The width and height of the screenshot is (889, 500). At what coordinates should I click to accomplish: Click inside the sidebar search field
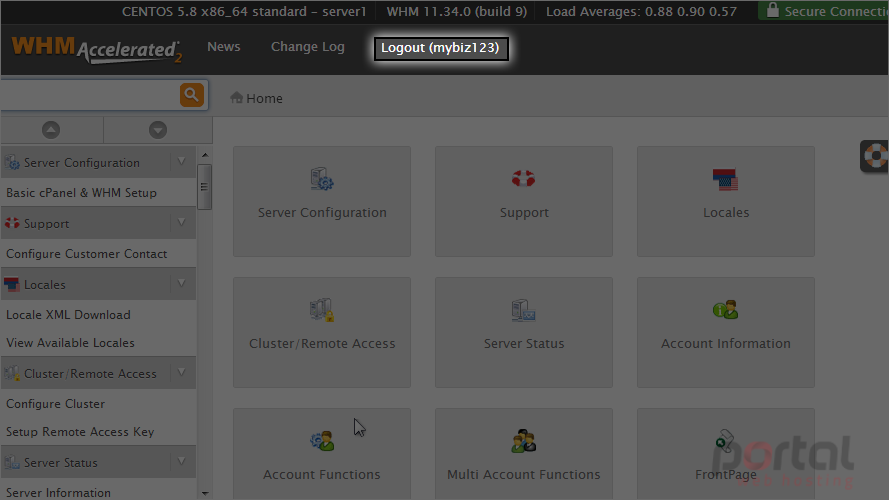[x=90, y=95]
